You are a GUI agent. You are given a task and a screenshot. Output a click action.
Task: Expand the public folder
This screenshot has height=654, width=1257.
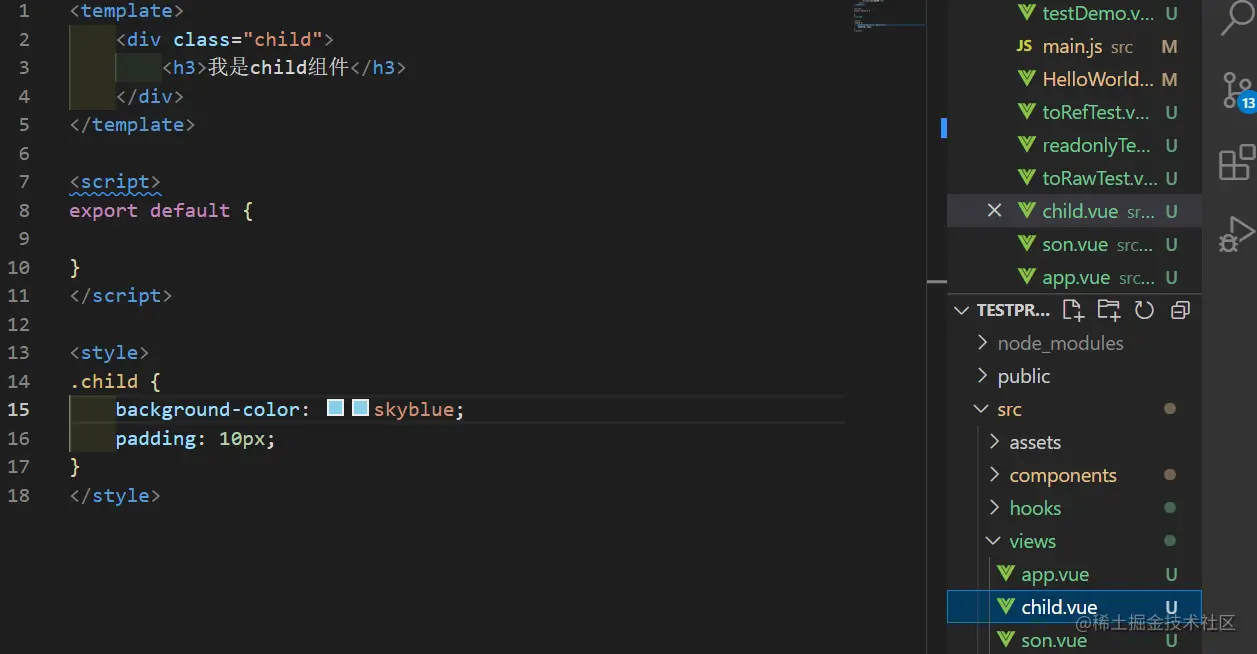click(x=1023, y=376)
